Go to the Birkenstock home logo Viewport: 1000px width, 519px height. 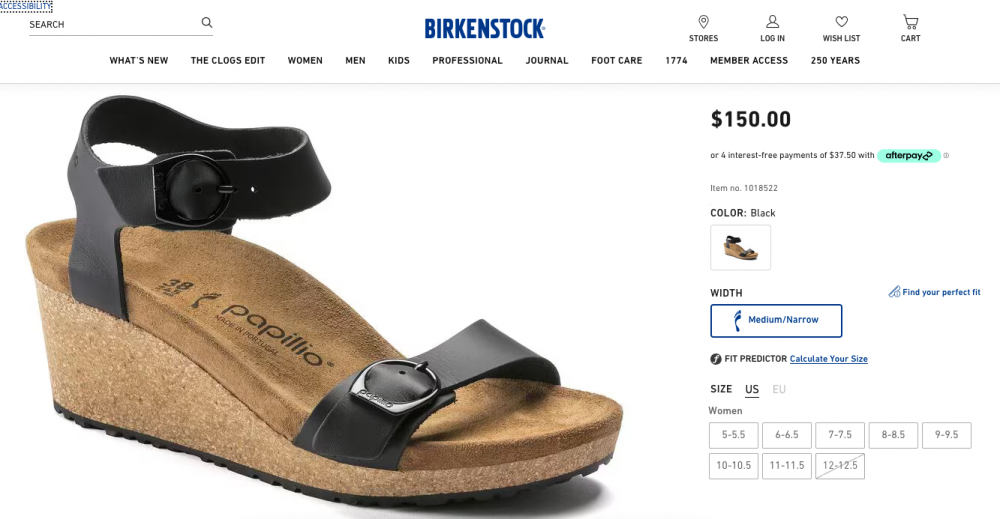485,29
